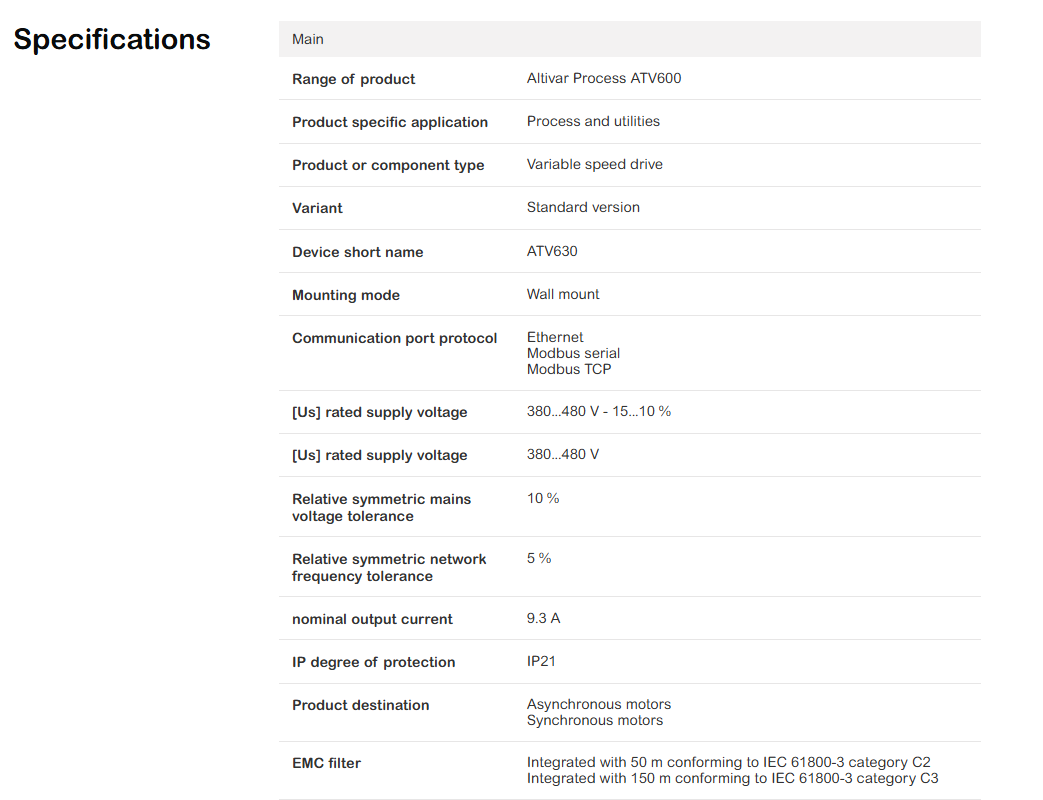
Task: Click the Modbus TCP entry
Action: 569,369
